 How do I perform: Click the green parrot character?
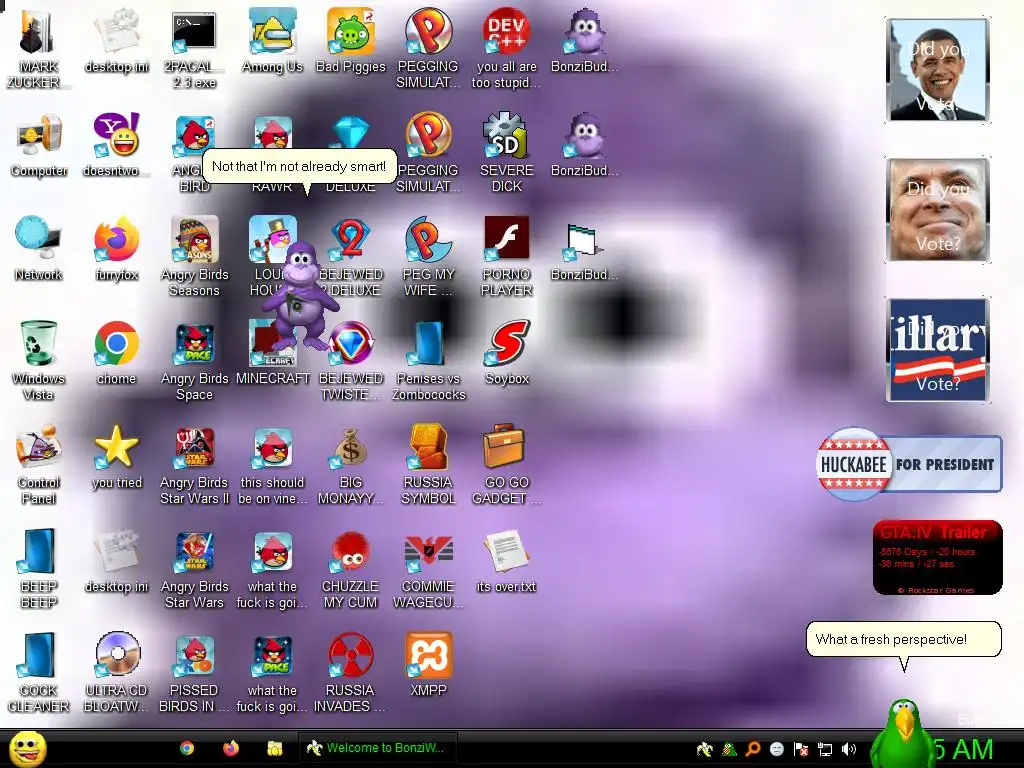904,733
